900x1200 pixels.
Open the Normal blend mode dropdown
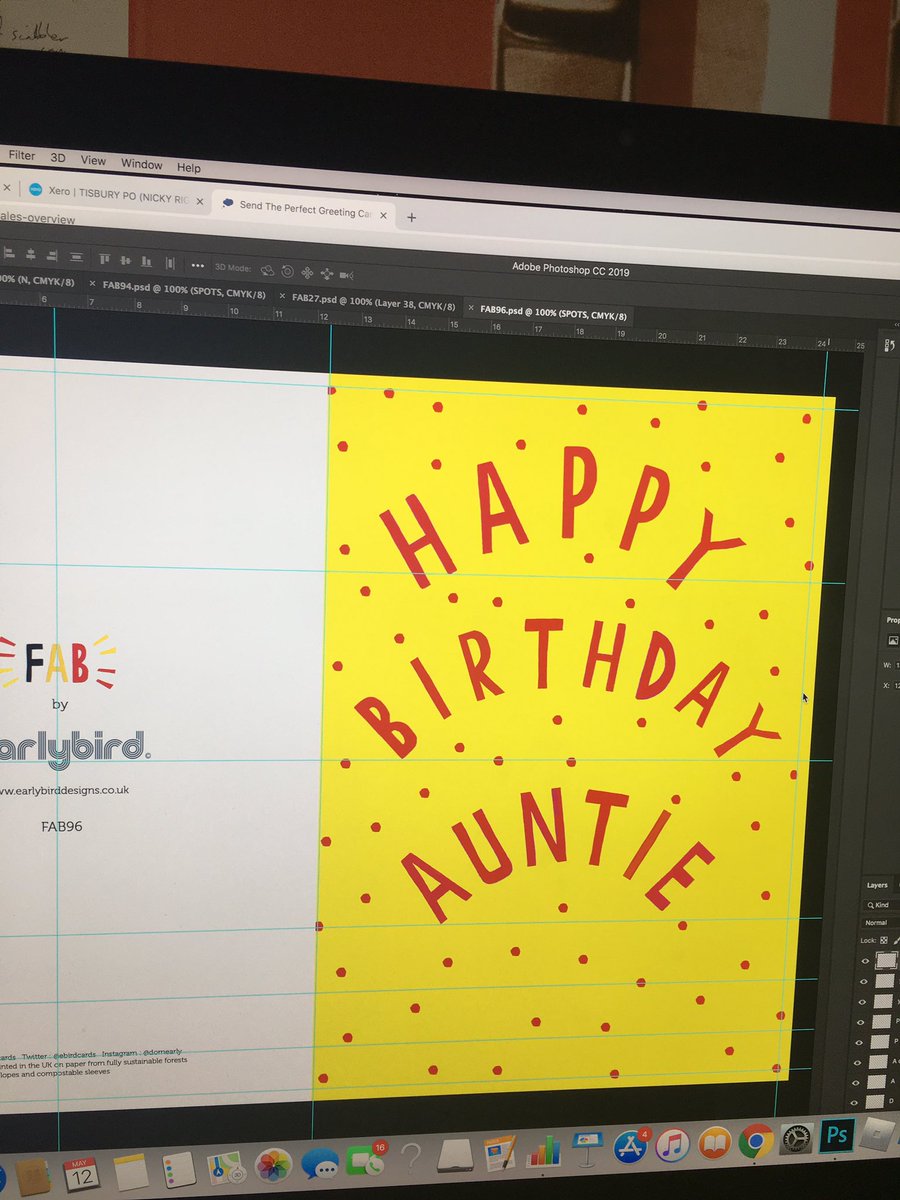[x=881, y=922]
